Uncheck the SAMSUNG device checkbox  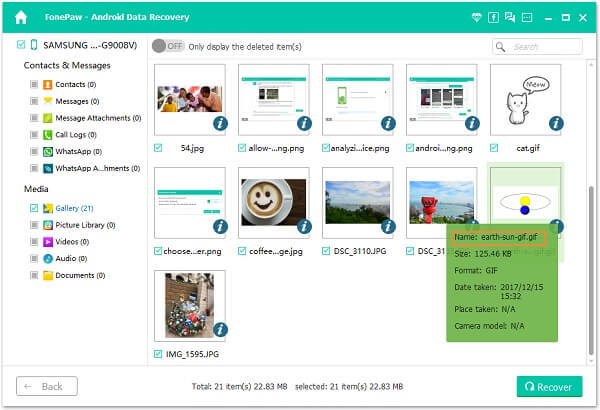(21, 45)
